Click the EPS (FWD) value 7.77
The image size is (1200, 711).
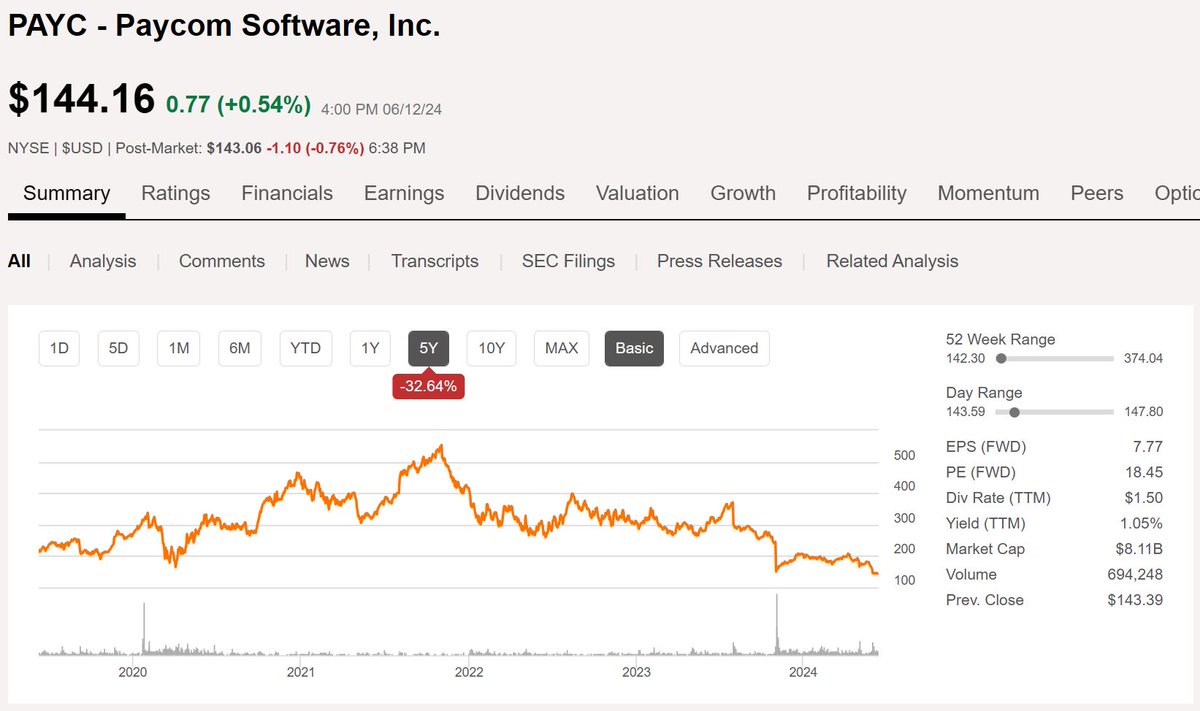[1148, 446]
